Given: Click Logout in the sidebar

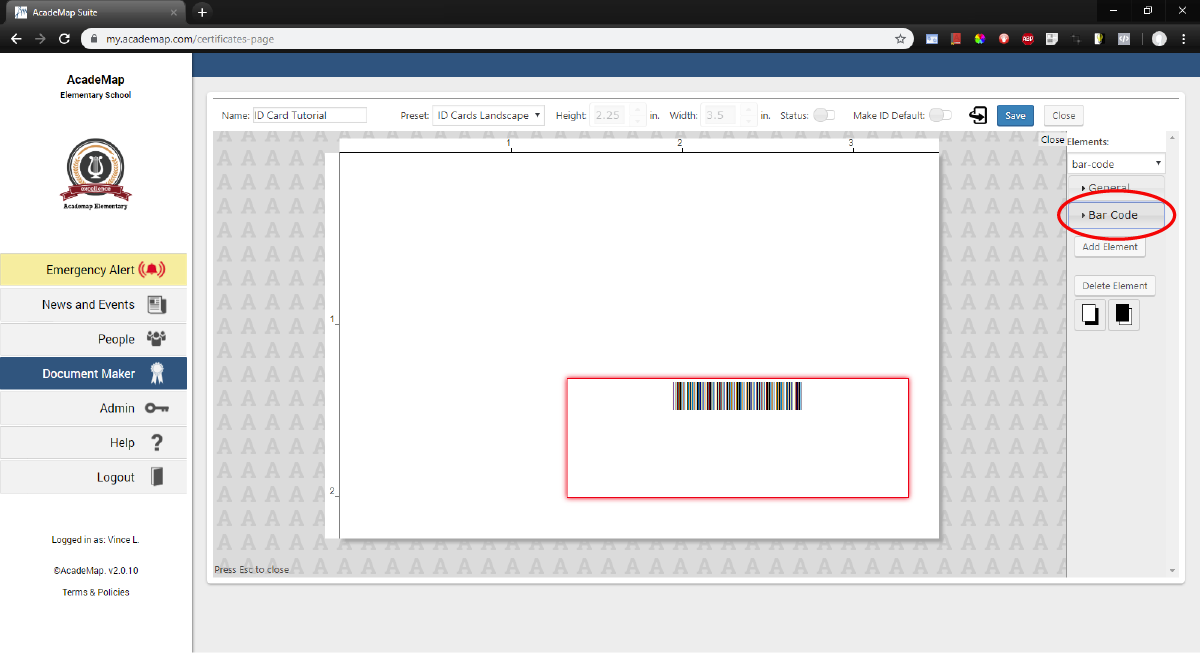Looking at the screenshot, I should [x=93, y=477].
